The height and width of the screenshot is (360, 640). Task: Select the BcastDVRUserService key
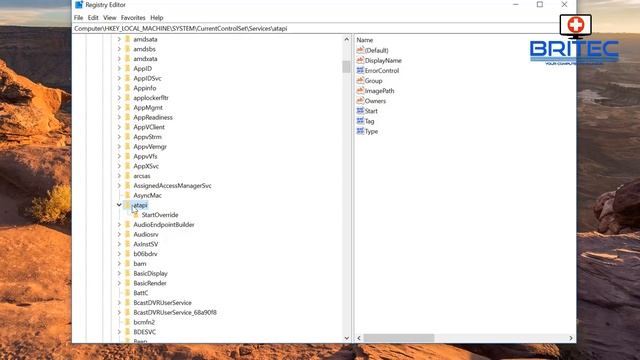pyautogui.click(x=162, y=303)
